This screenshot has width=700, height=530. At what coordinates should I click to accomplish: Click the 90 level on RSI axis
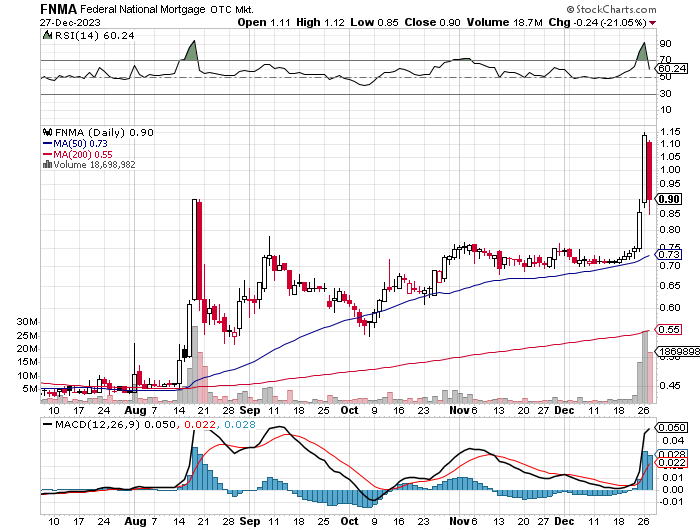[x=665, y=44]
